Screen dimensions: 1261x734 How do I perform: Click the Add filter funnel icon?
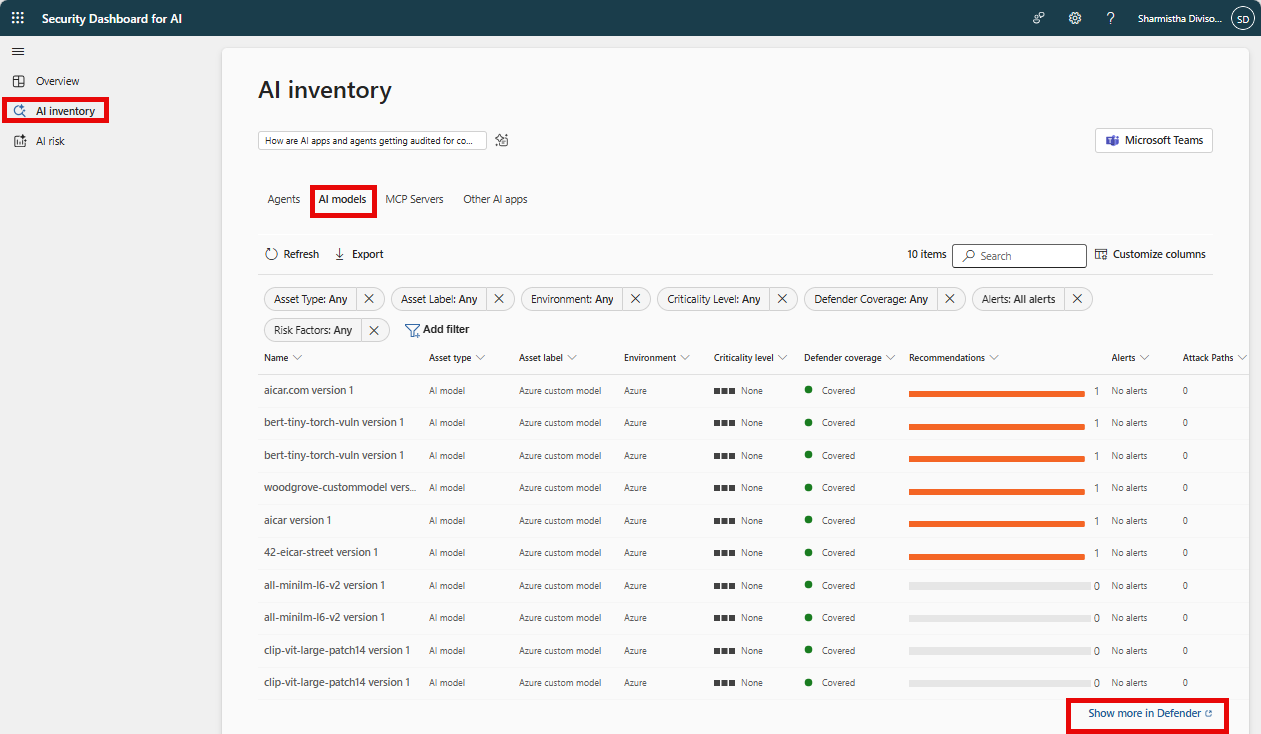pyautogui.click(x=412, y=330)
